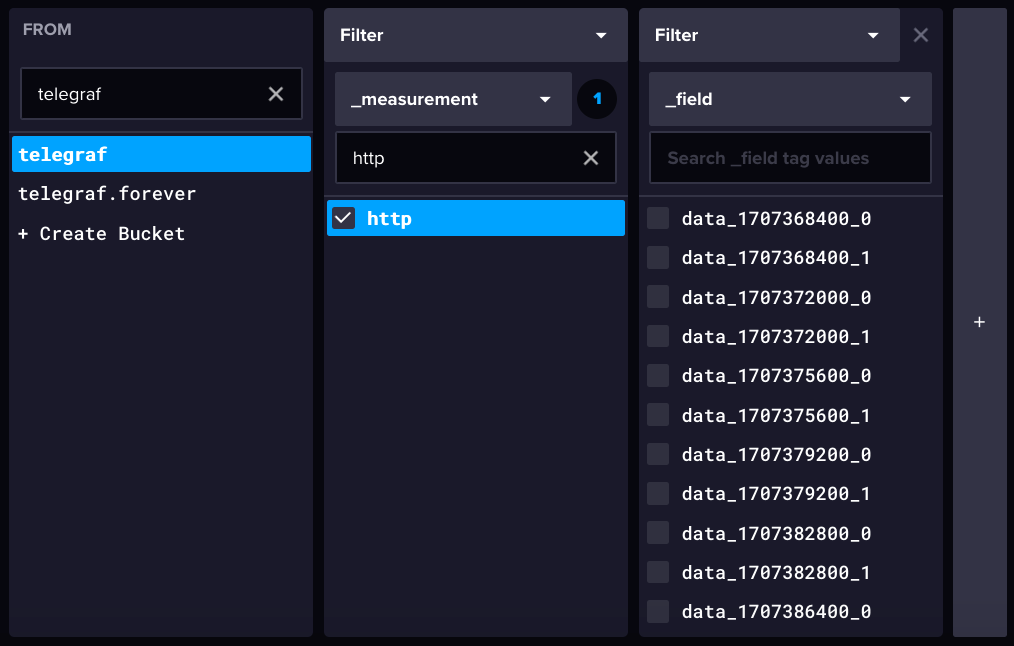Uncheck the http measurement checkbox
This screenshot has width=1014, height=646.
pos(344,218)
